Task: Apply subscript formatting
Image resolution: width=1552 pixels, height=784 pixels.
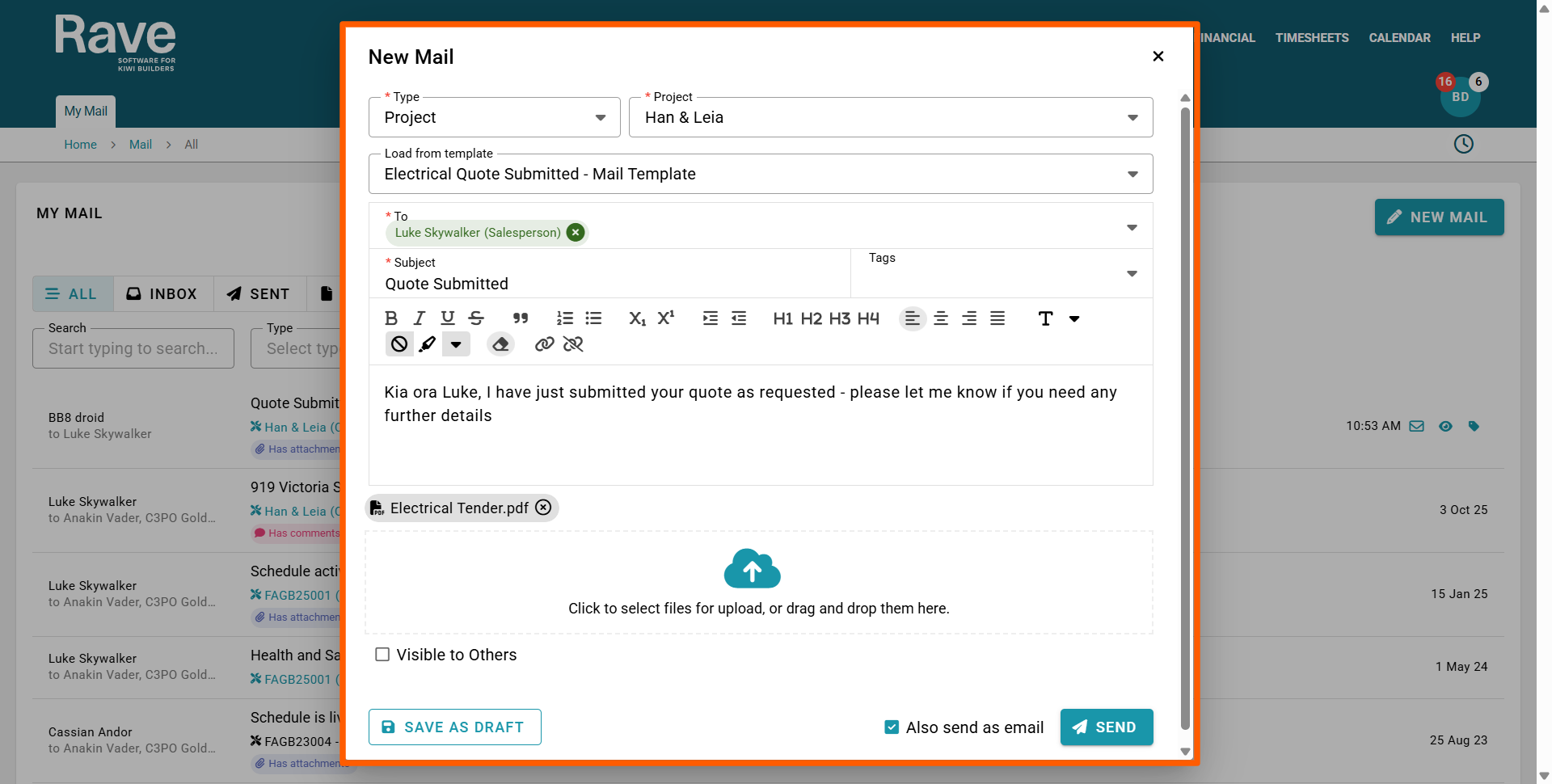Action: (637, 318)
